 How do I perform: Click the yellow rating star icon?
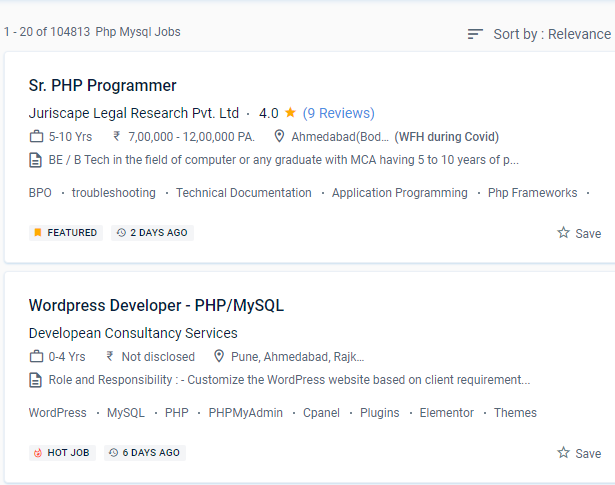point(290,113)
